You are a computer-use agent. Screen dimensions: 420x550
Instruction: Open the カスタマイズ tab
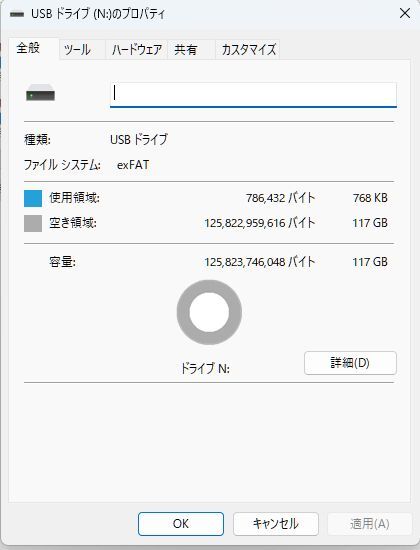point(247,50)
